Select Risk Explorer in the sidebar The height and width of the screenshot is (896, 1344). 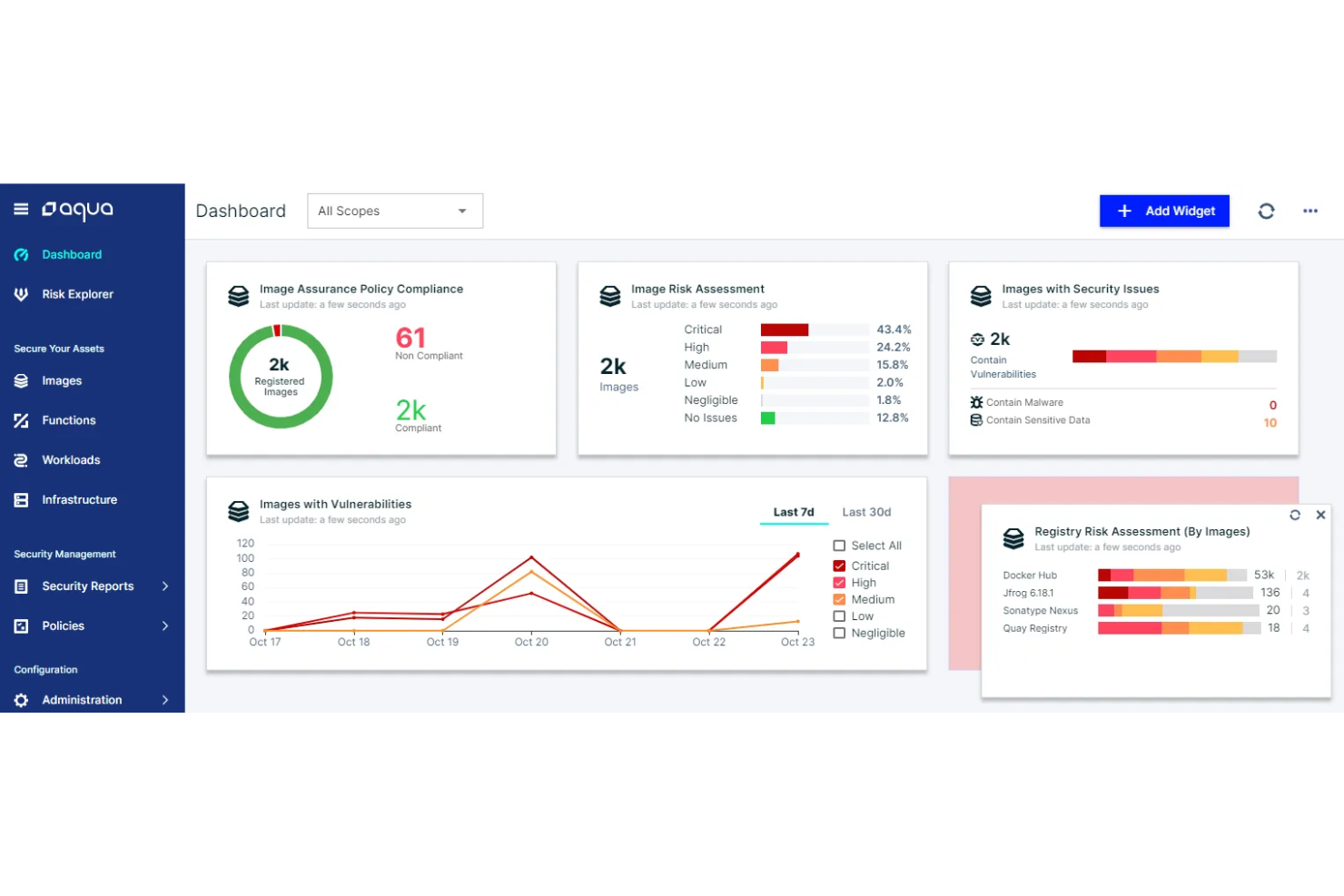pyautogui.click(x=77, y=293)
